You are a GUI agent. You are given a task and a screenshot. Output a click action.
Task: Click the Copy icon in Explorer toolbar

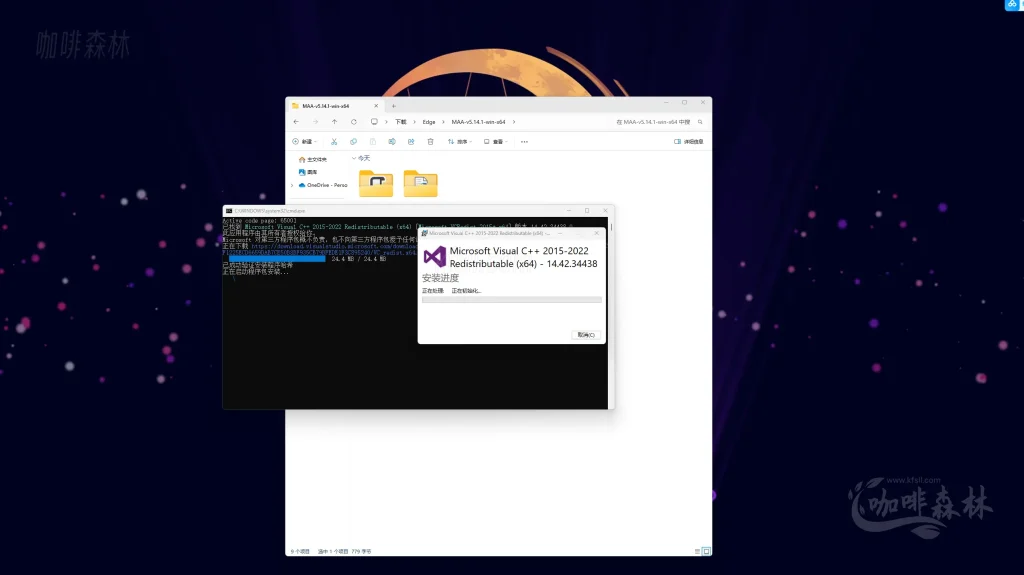pos(353,142)
